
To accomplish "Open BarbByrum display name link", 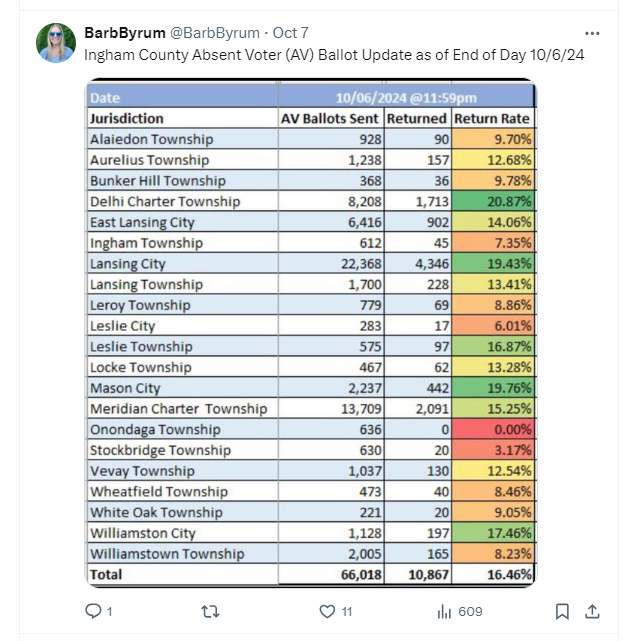I will (125, 33).
